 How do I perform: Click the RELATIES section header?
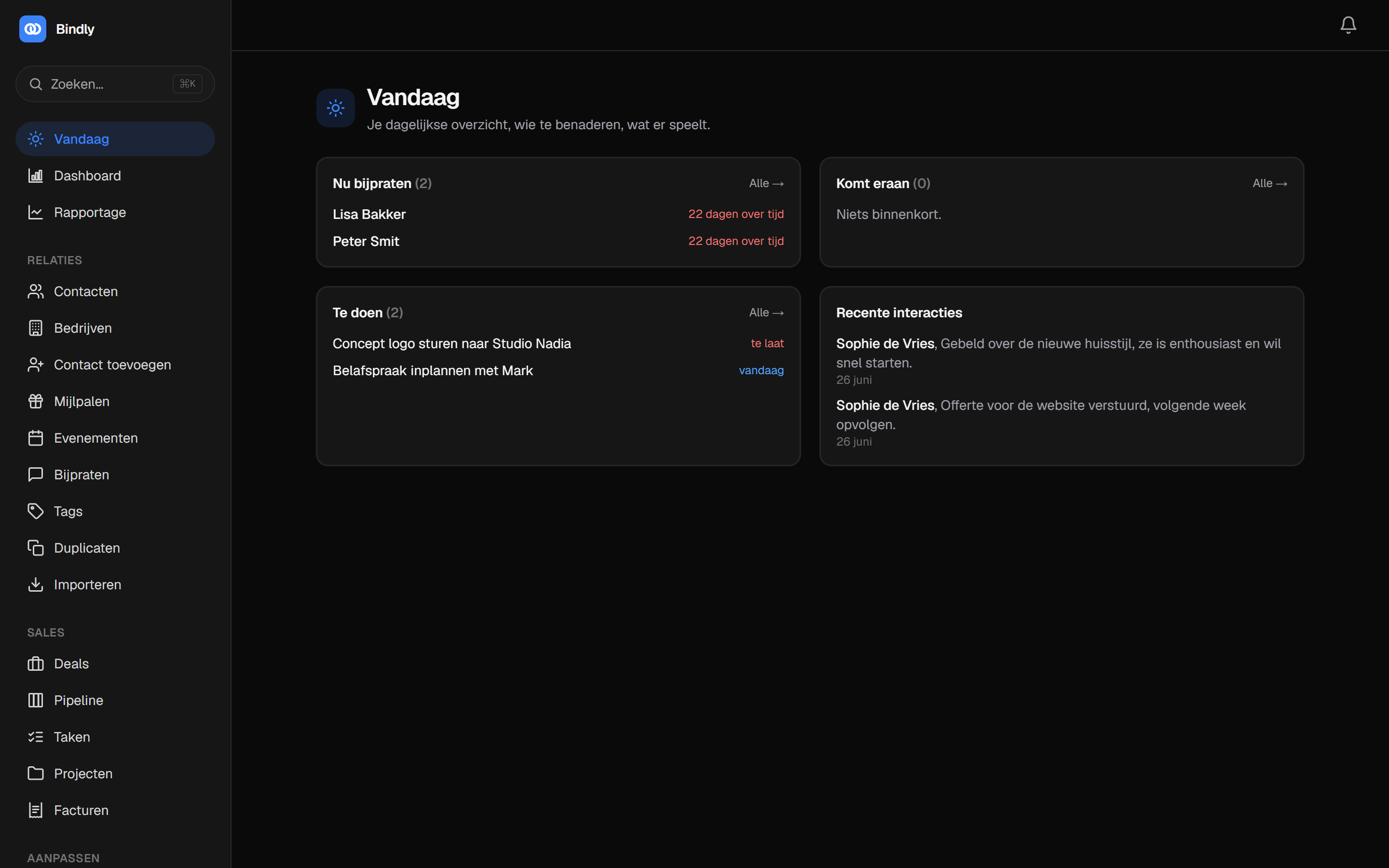[x=54, y=260]
